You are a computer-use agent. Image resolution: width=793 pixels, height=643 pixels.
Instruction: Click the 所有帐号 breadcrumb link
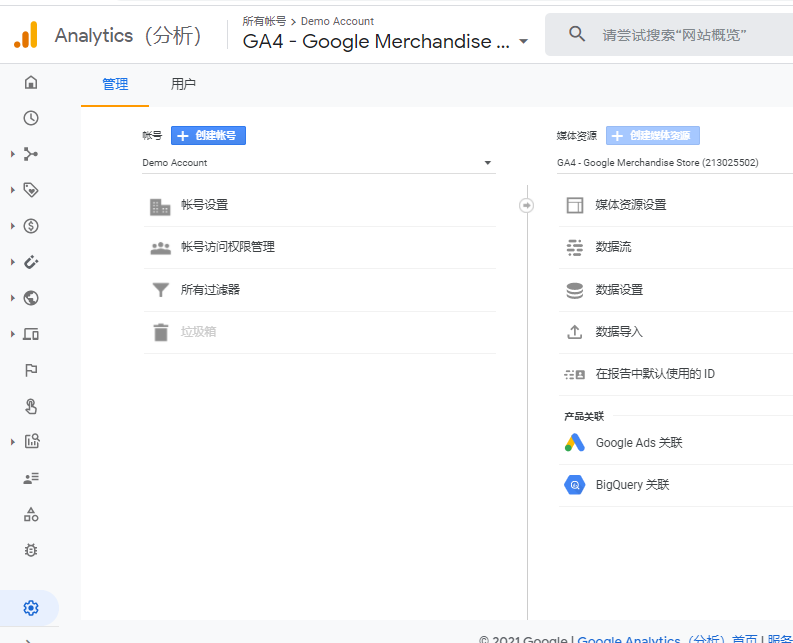pyautogui.click(x=264, y=21)
